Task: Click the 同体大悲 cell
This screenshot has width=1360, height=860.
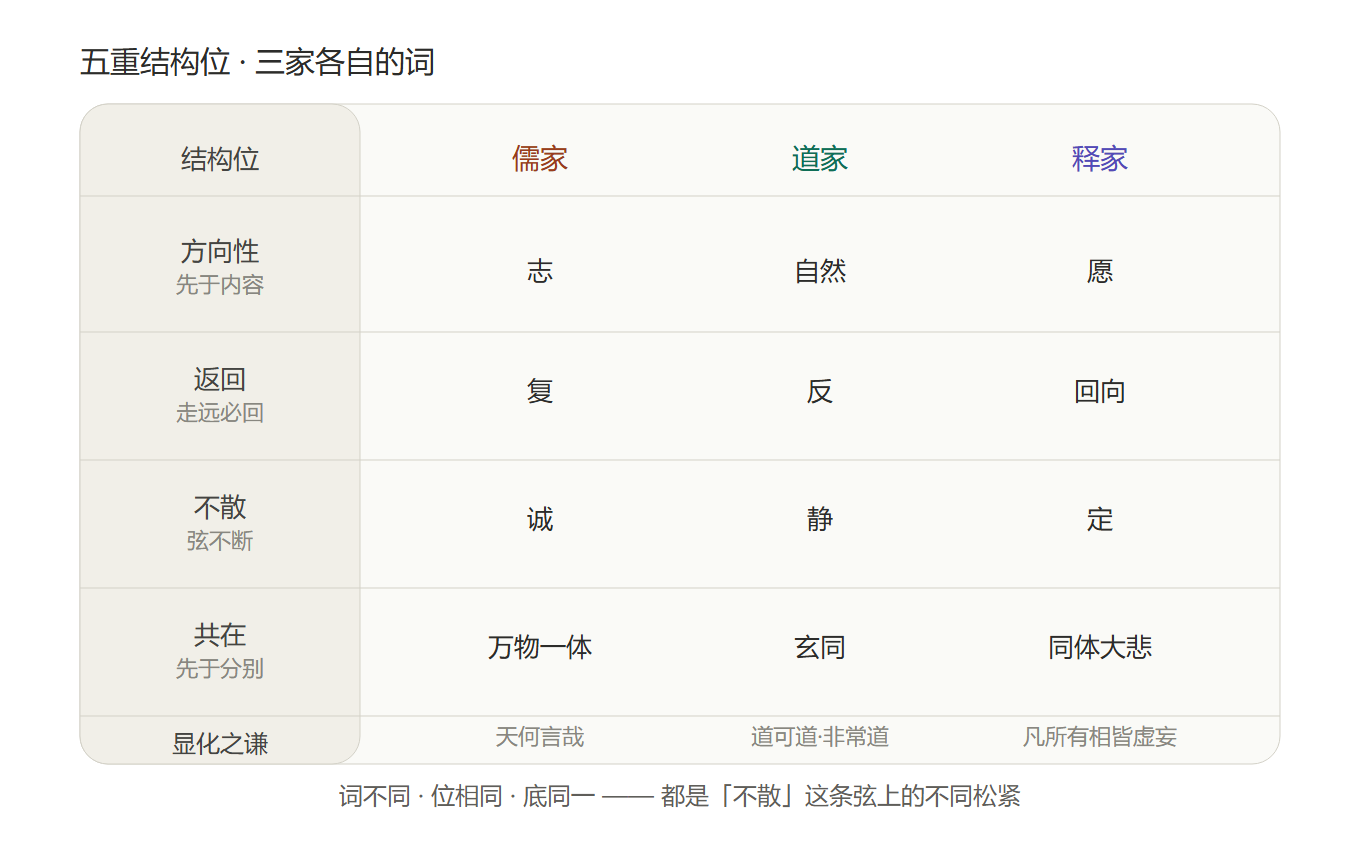Action: (x=1100, y=647)
